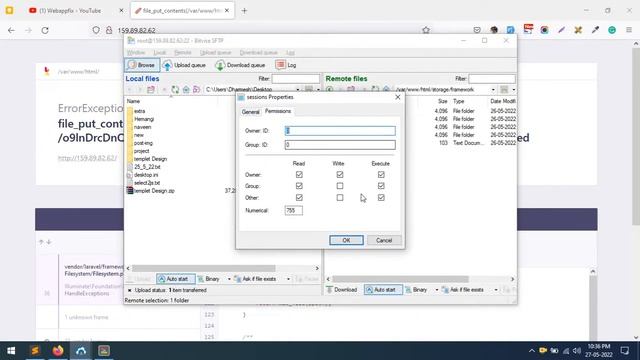The width and height of the screenshot is (640, 360).
Task: Select the Permissions tab
Action: (278, 111)
